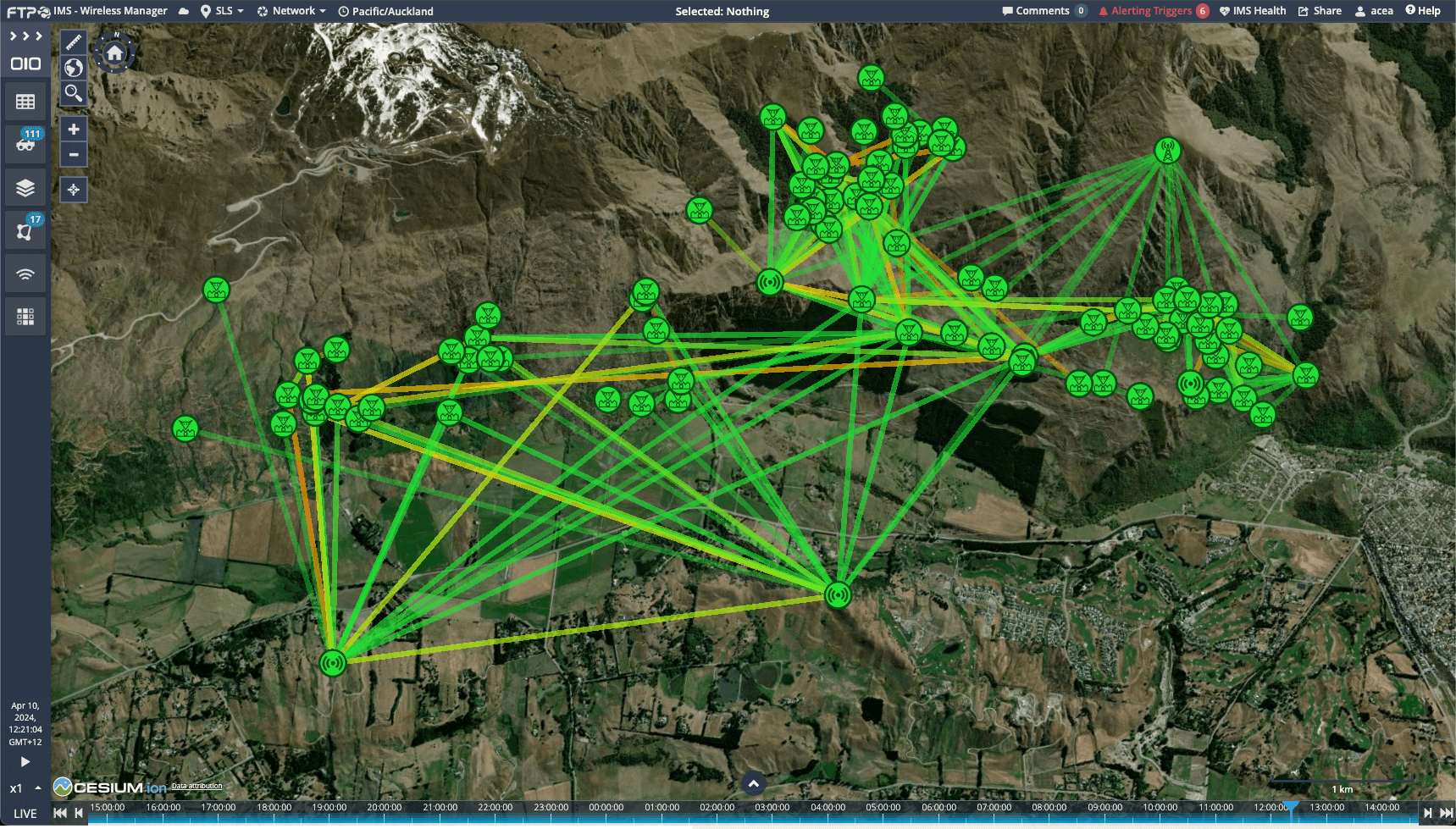Open the vehicles panel with 111 badge
Image resolution: width=1456 pixels, height=829 pixels.
[25, 144]
